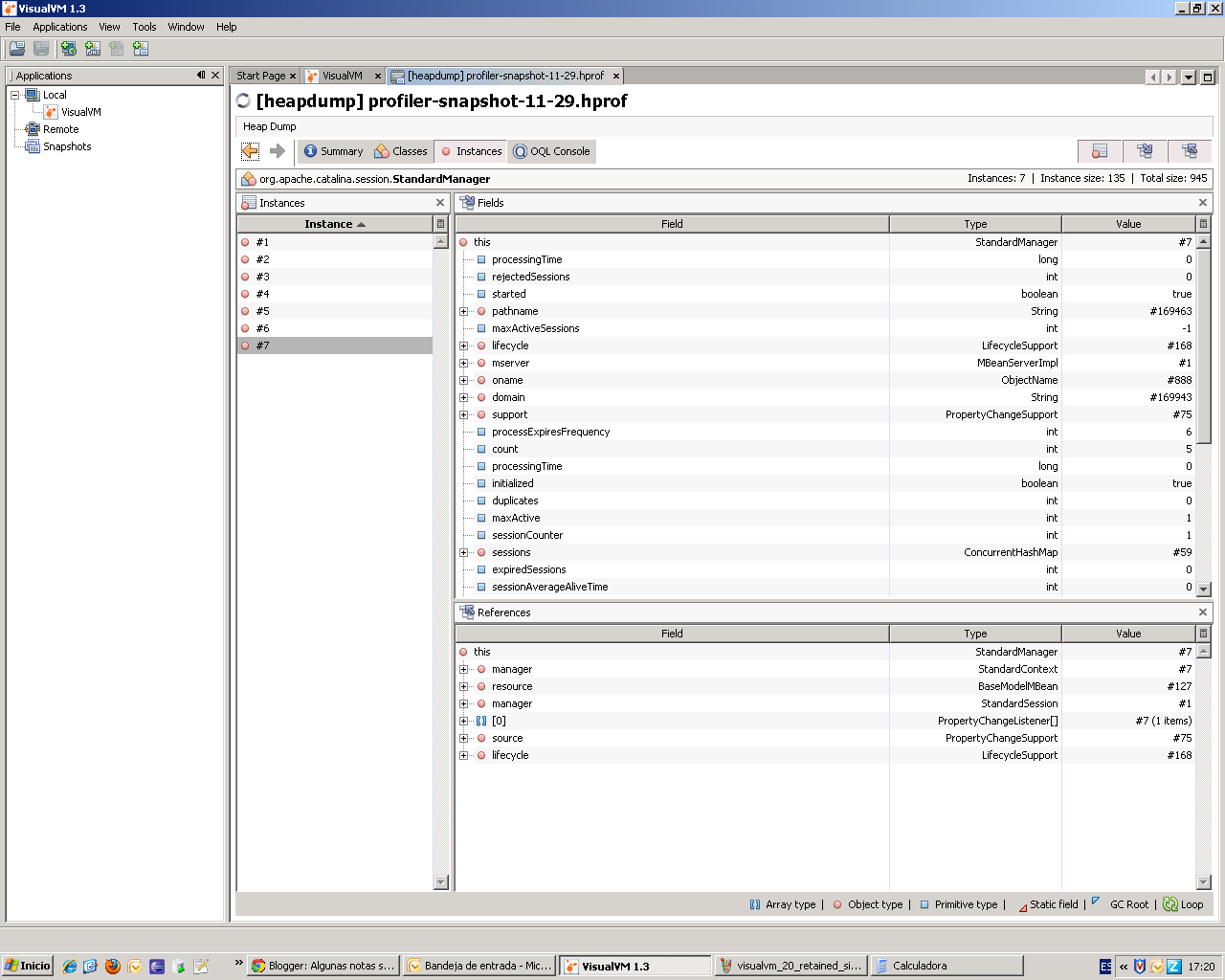Close the heapdump profiler-snapshot tab

pos(616,76)
